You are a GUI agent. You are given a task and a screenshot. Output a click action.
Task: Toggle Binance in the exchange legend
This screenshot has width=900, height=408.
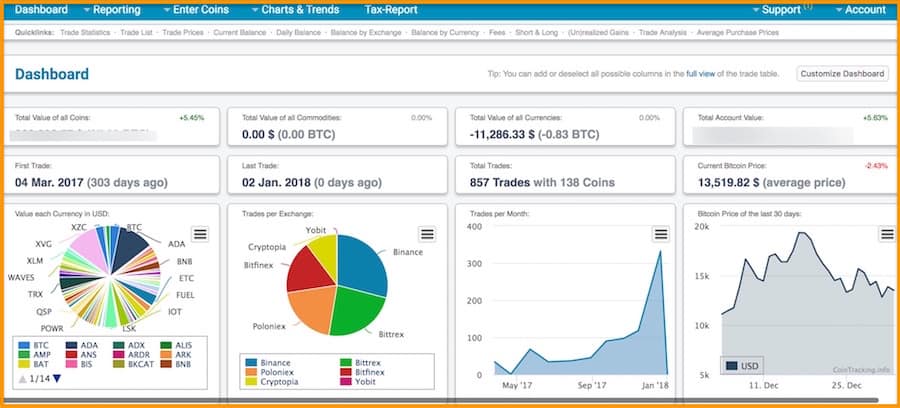268,363
